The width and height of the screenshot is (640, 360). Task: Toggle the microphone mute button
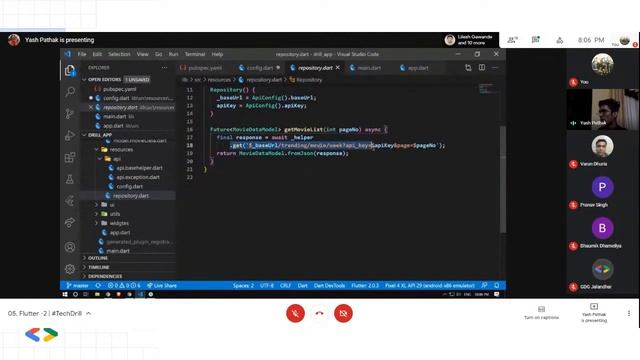[296, 313]
